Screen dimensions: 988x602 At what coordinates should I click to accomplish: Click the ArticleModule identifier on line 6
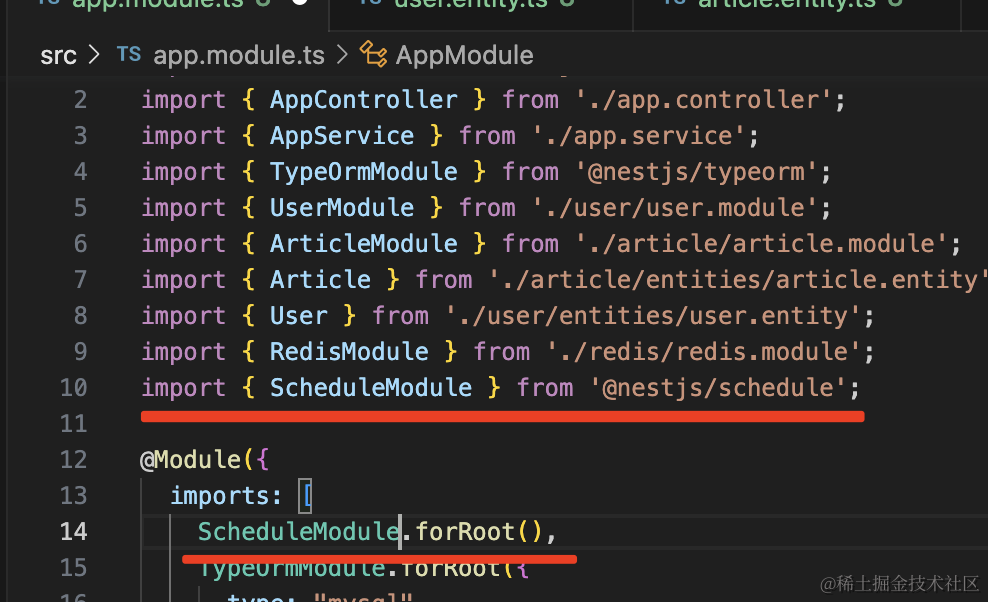coord(364,244)
